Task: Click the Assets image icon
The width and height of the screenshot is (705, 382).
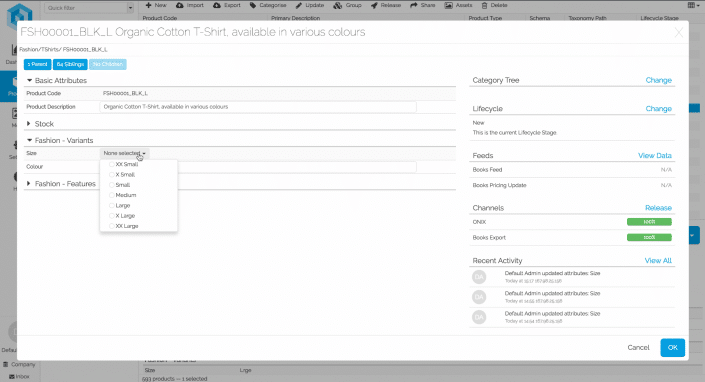Action: 448,5
